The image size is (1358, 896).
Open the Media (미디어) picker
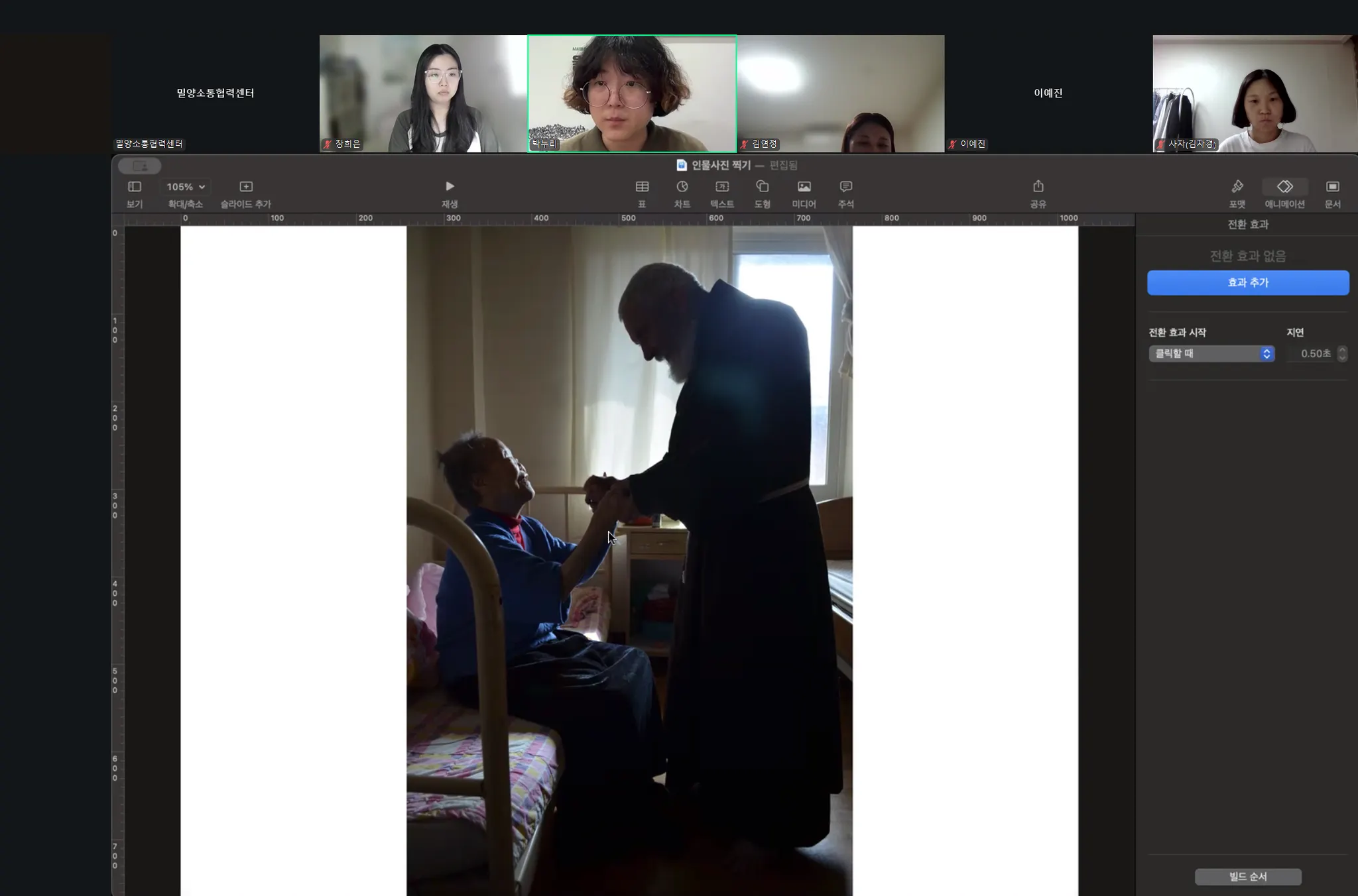pos(804,188)
